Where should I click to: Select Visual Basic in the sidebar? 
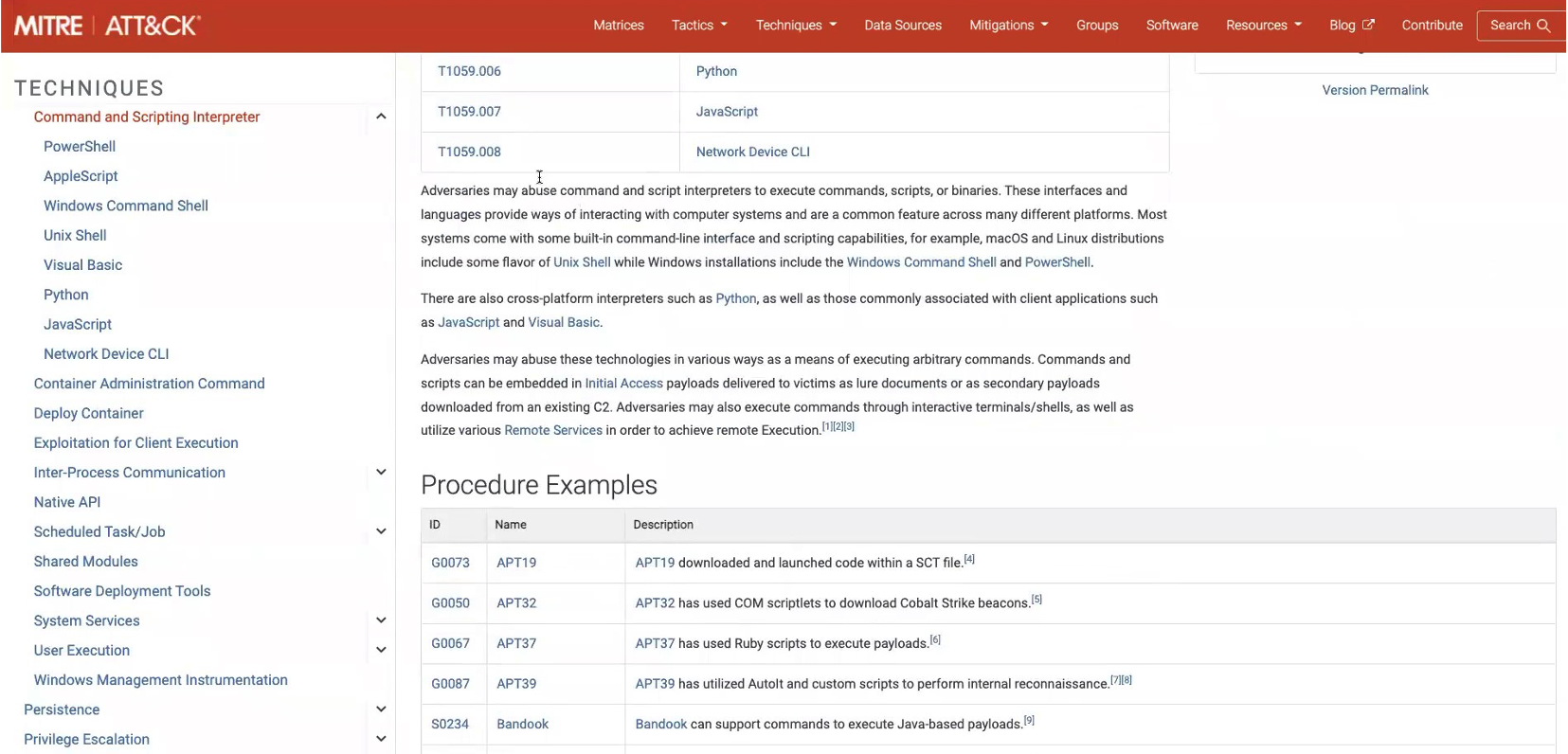click(x=83, y=265)
